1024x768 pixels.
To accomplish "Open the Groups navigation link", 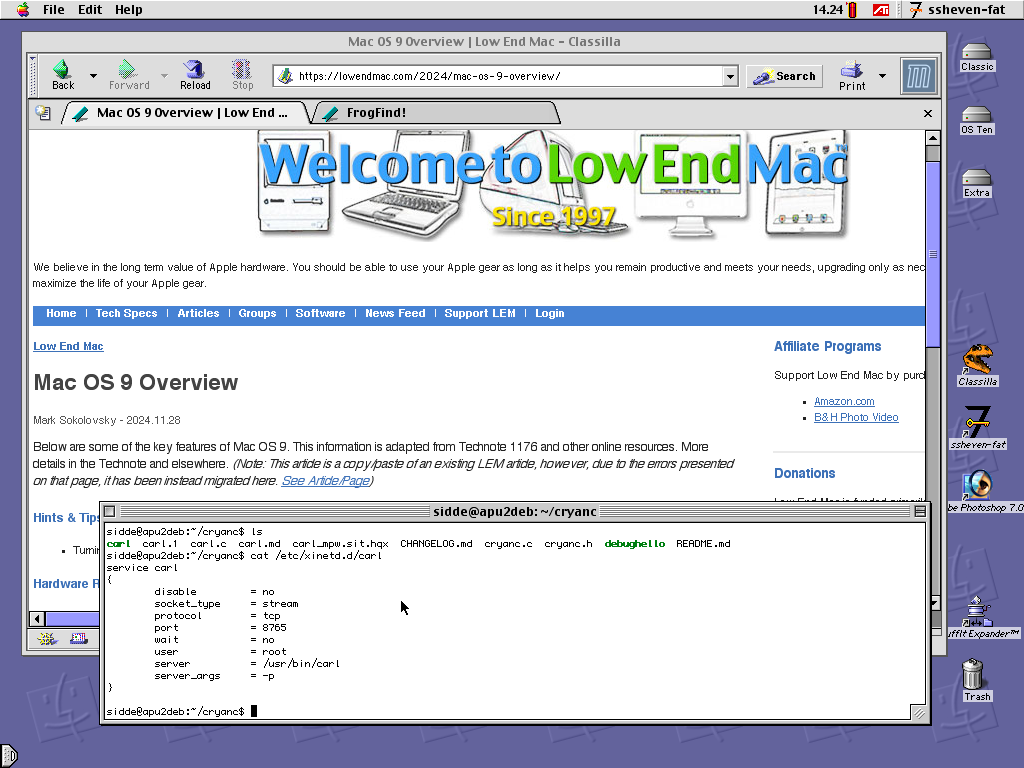I will [x=257, y=313].
